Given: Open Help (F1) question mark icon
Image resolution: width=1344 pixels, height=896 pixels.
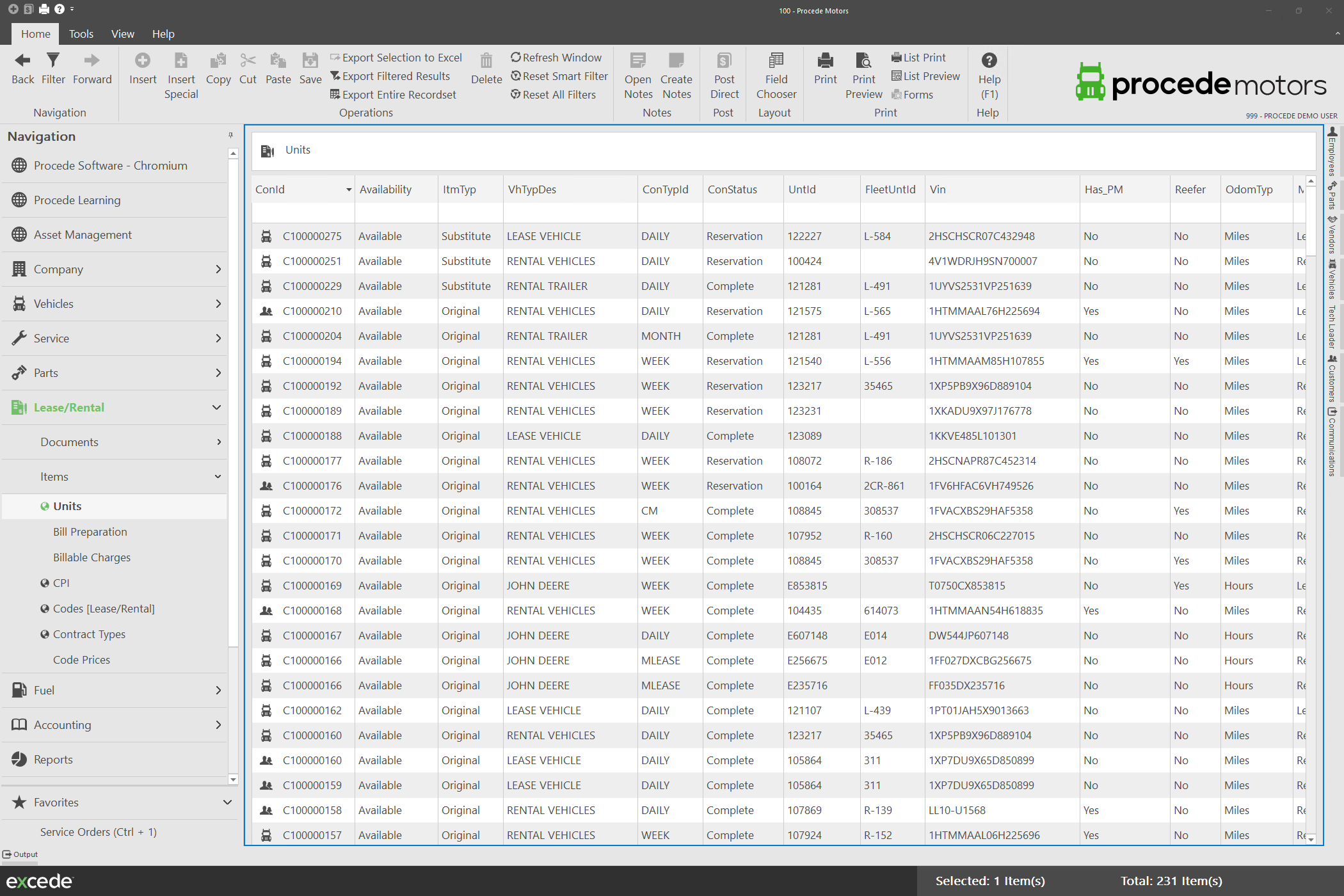Looking at the screenshot, I should click(989, 61).
